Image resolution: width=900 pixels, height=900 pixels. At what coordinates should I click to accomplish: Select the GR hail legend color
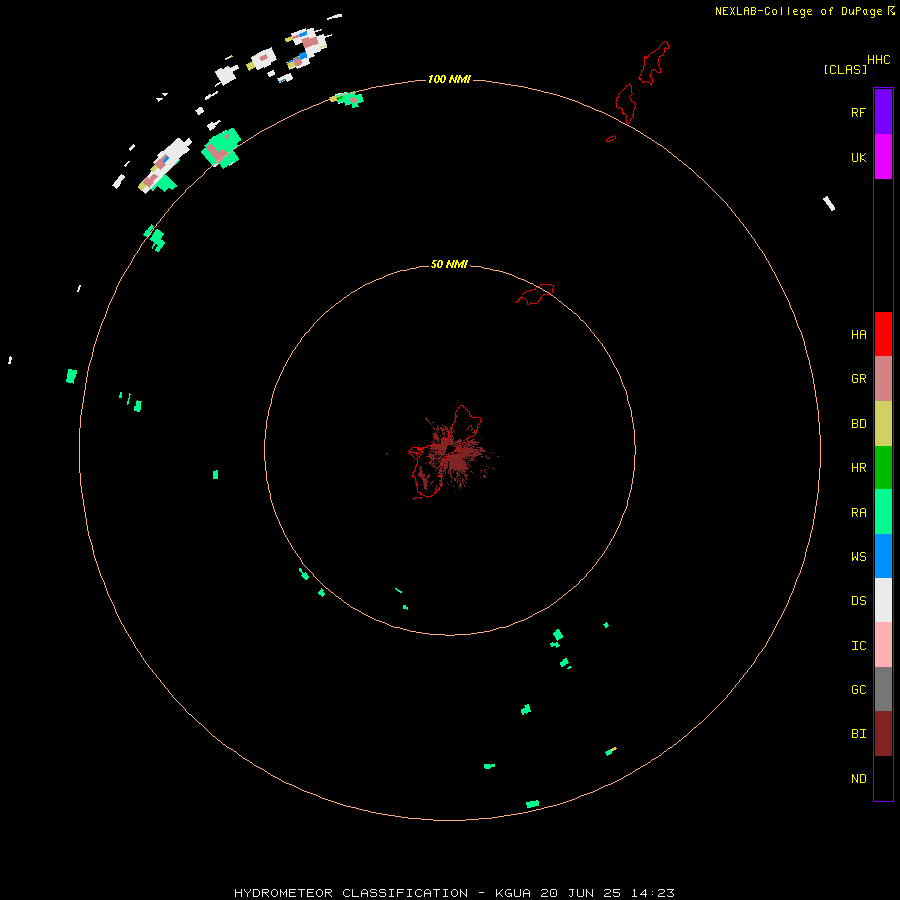(883, 378)
